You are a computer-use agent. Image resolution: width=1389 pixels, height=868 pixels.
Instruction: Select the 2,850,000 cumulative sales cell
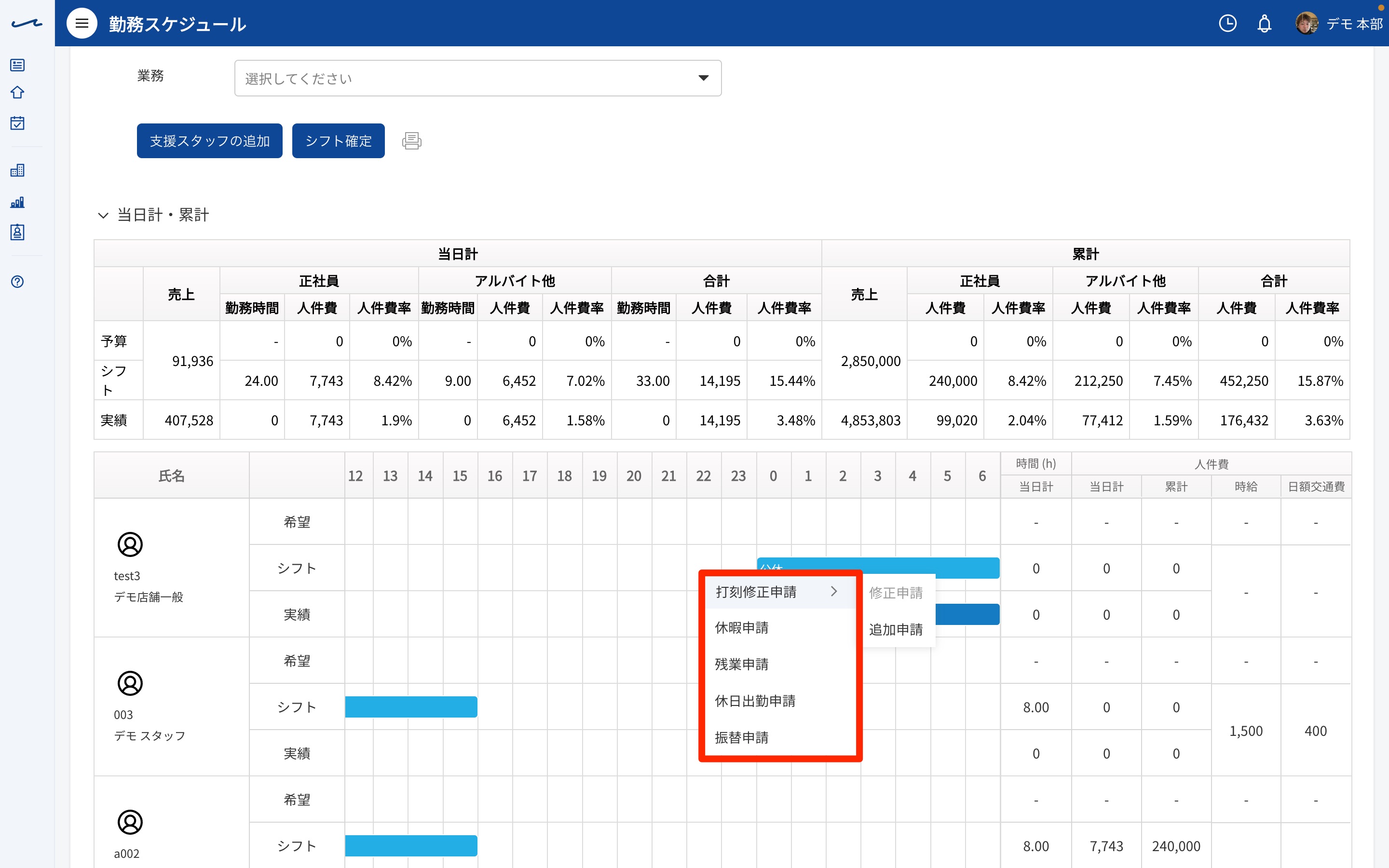click(864, 361)
